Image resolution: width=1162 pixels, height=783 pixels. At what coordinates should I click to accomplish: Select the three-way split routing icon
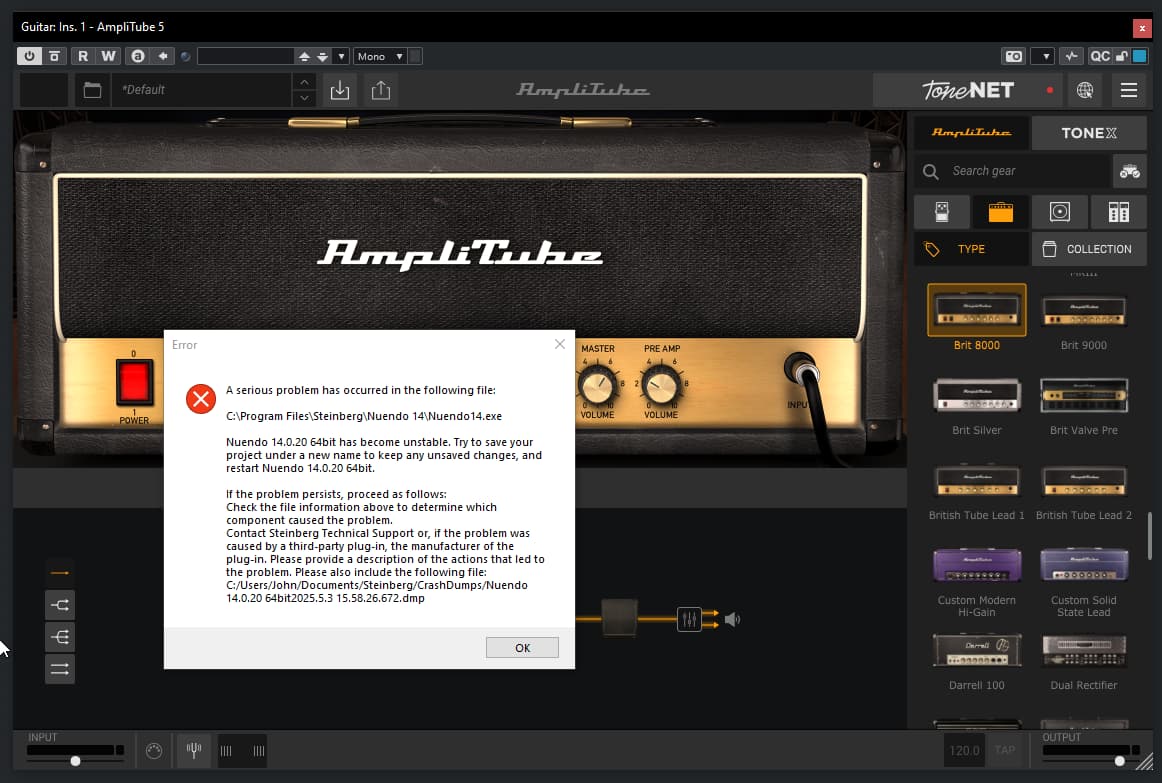(60, 637)
